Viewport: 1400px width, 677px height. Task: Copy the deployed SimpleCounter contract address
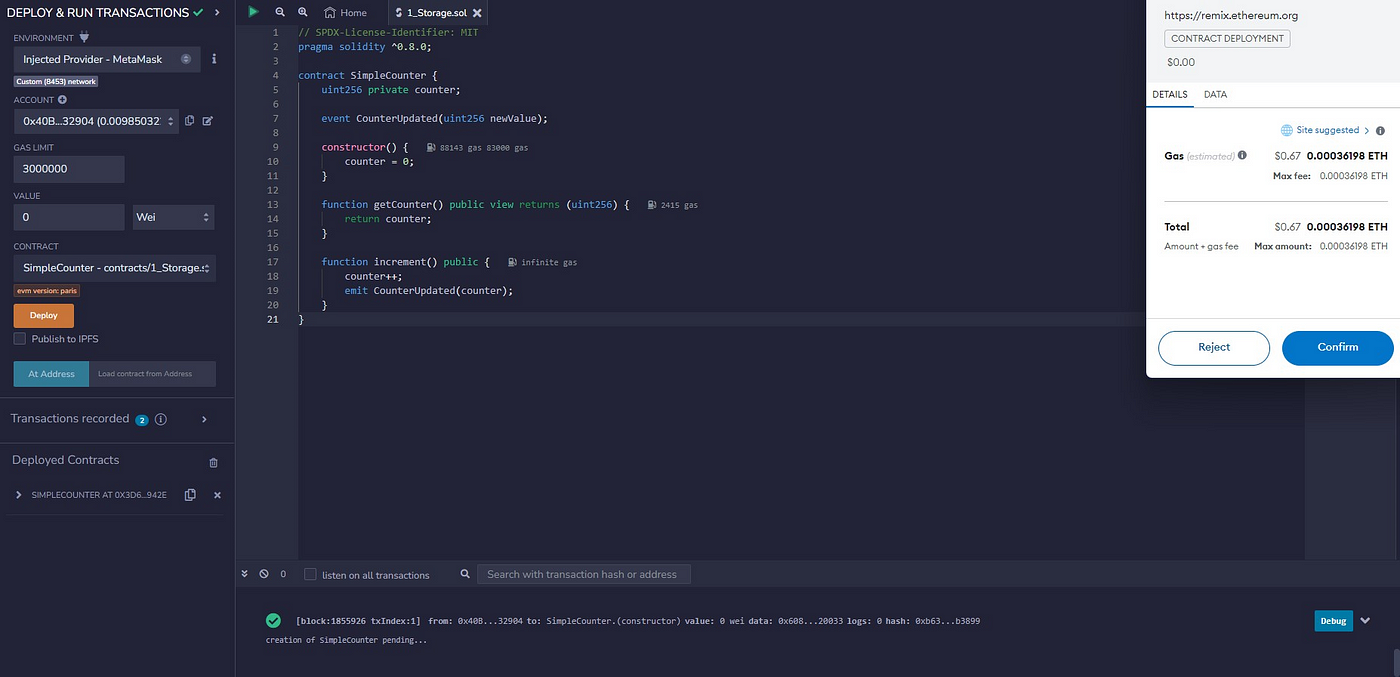pos(190,495)
